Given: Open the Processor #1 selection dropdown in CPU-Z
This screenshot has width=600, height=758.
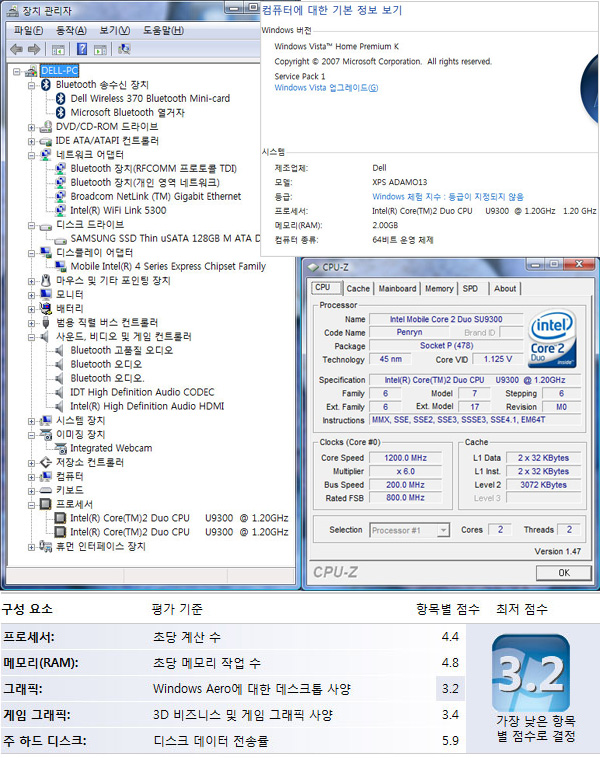Looking at the screenshot, I should pos(443,530).
